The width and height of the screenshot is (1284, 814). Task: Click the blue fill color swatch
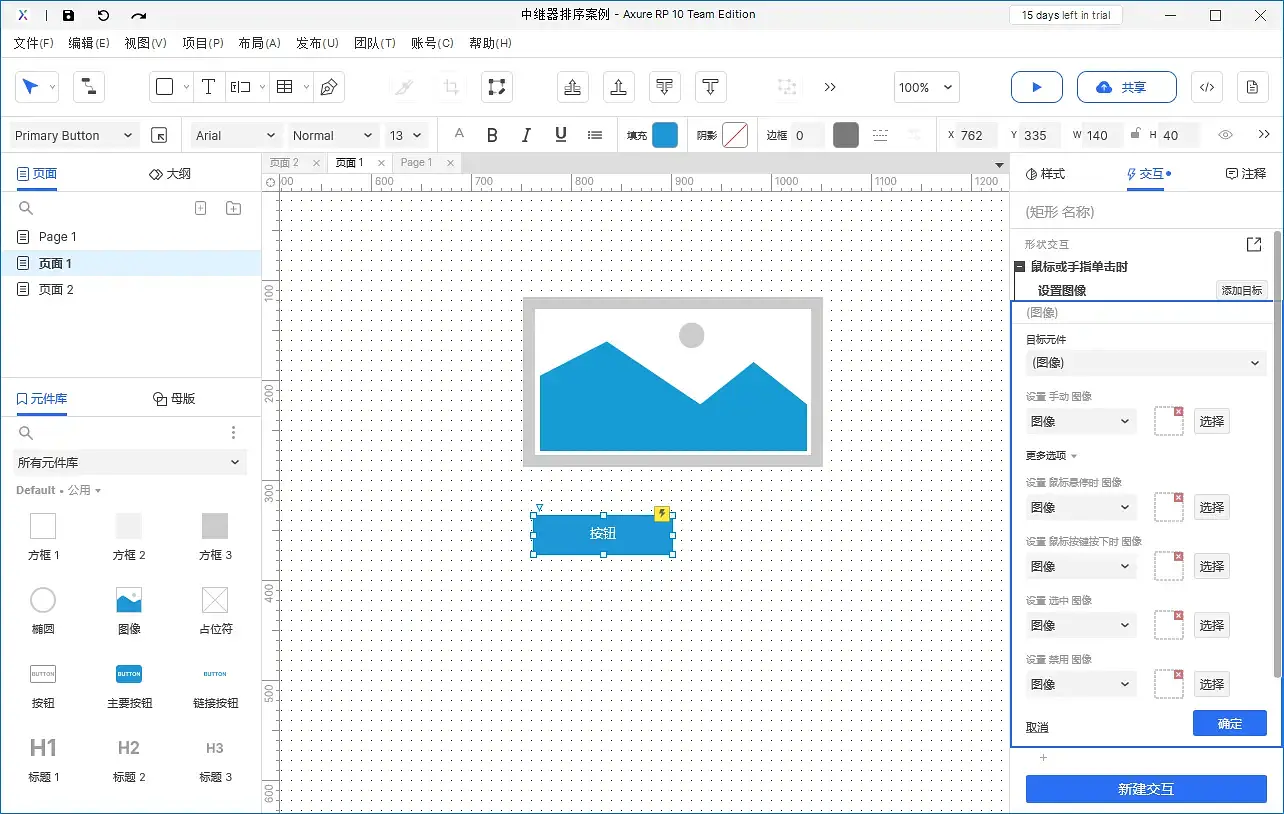[x=665, y=135]
